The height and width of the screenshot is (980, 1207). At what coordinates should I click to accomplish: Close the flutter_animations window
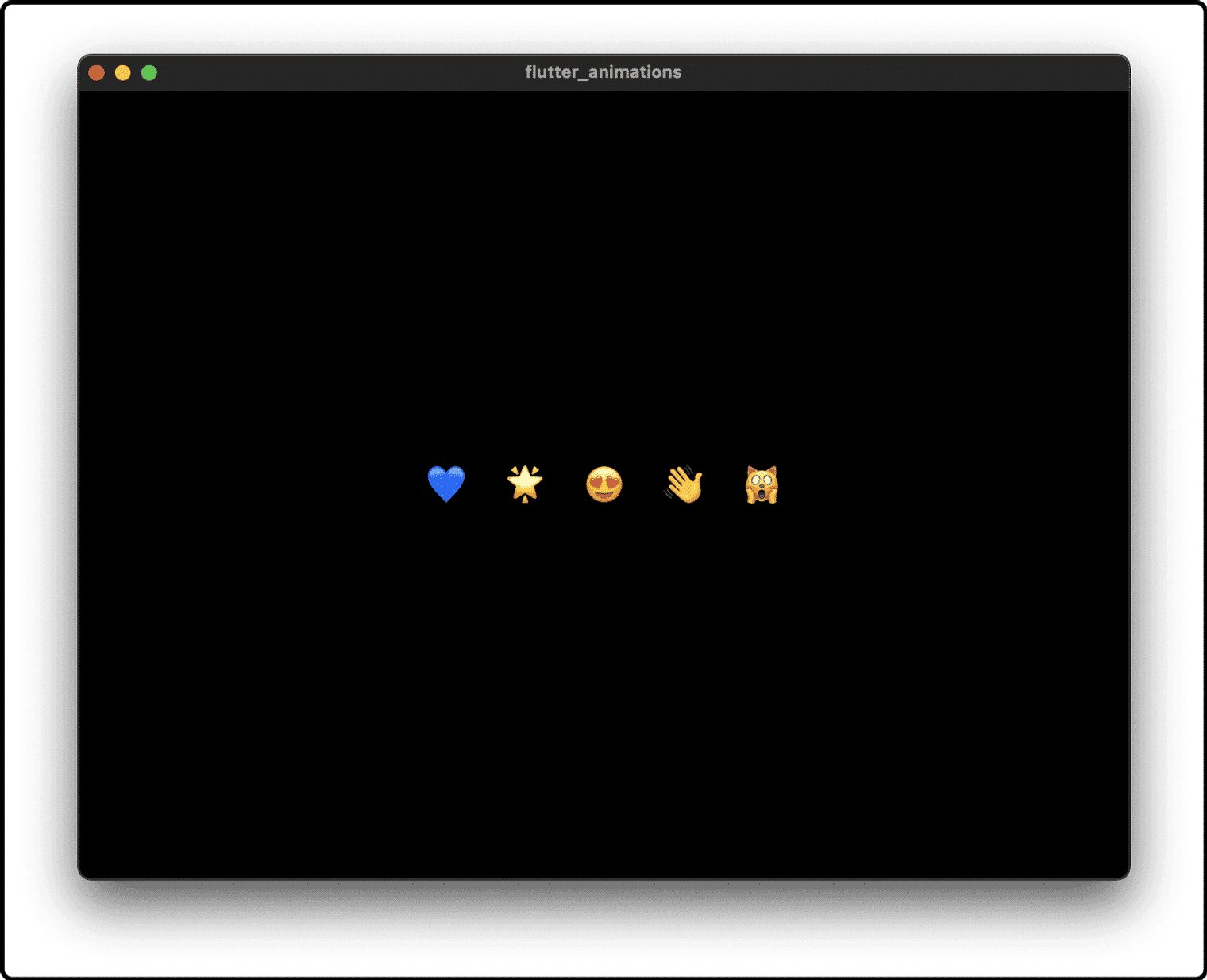[x=97, y=73]
